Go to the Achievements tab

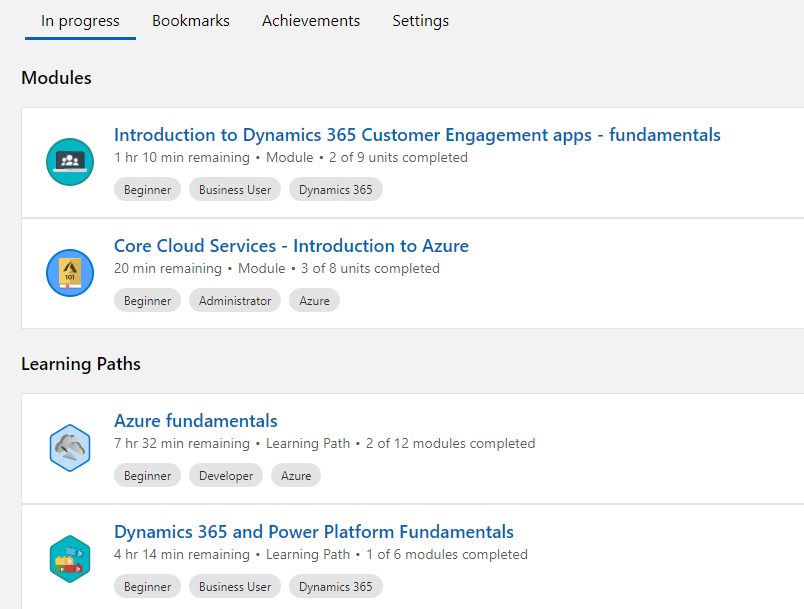point(311,21)
